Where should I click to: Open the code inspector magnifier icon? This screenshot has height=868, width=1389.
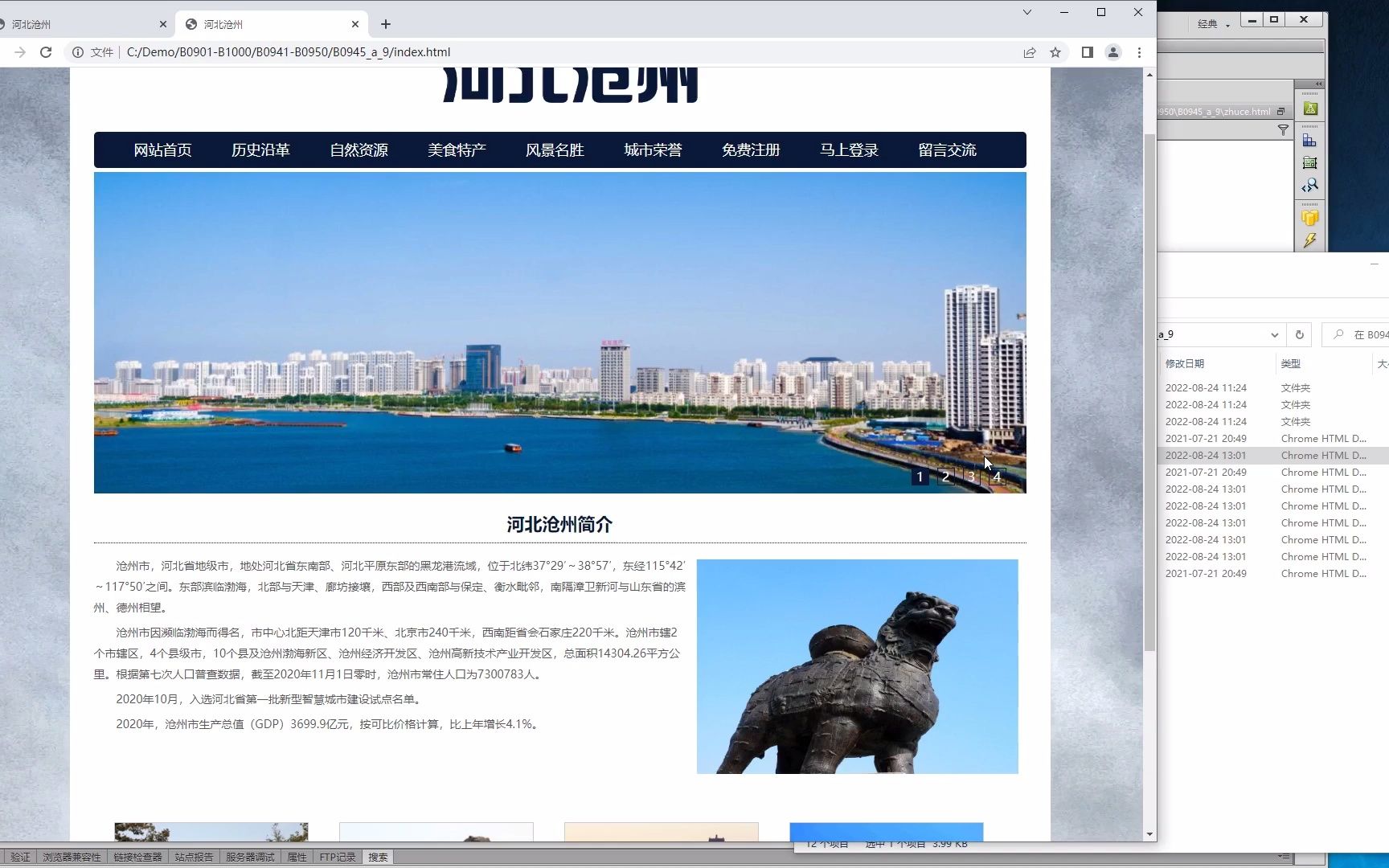click(x=1310, y=184)
